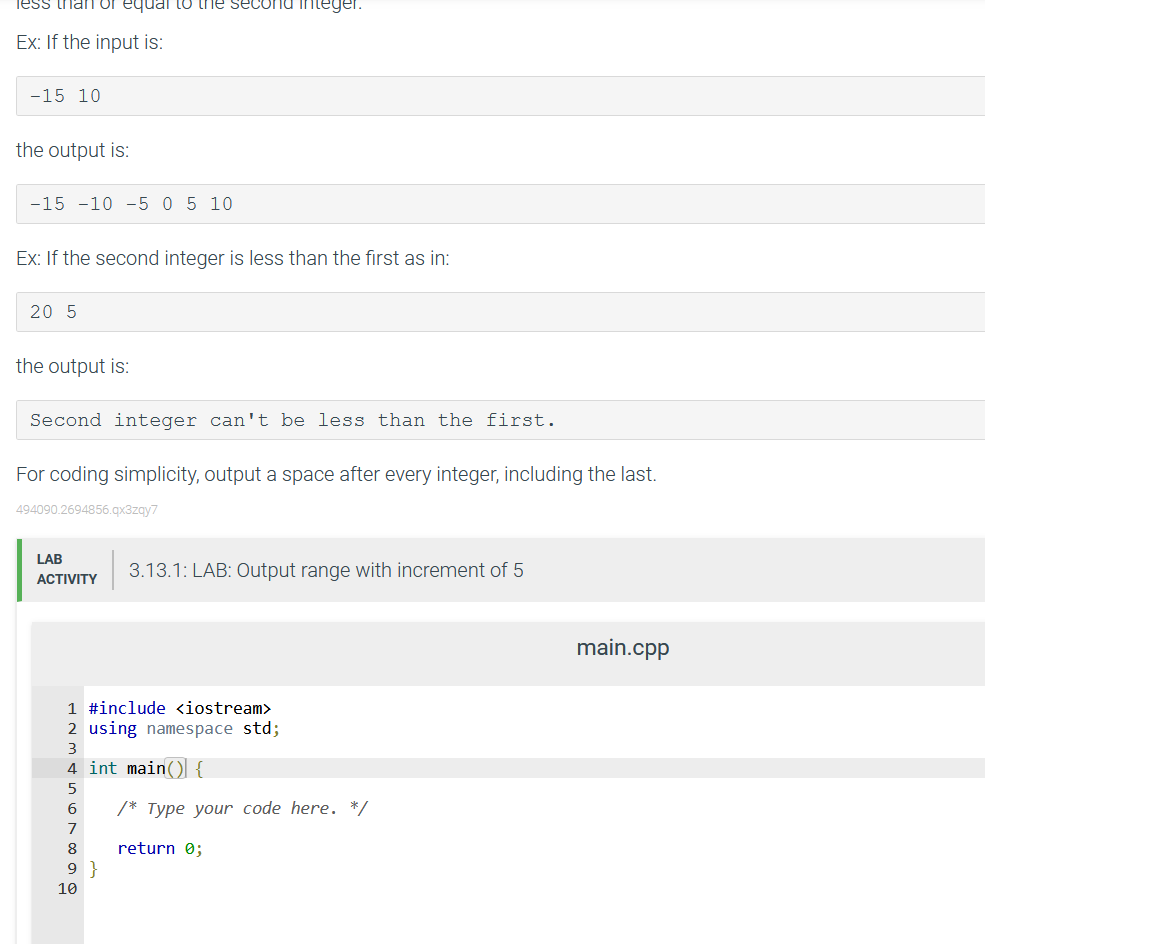Click line number 10 in gutter

pos(68,889)
